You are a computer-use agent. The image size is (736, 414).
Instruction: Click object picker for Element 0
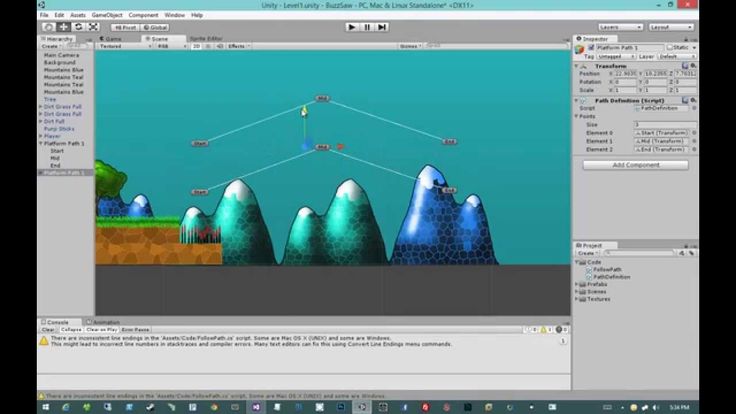(694, 133)
